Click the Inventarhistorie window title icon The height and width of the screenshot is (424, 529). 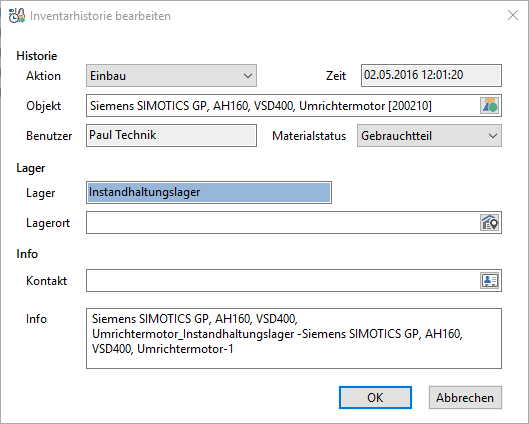tap(17, 16)
